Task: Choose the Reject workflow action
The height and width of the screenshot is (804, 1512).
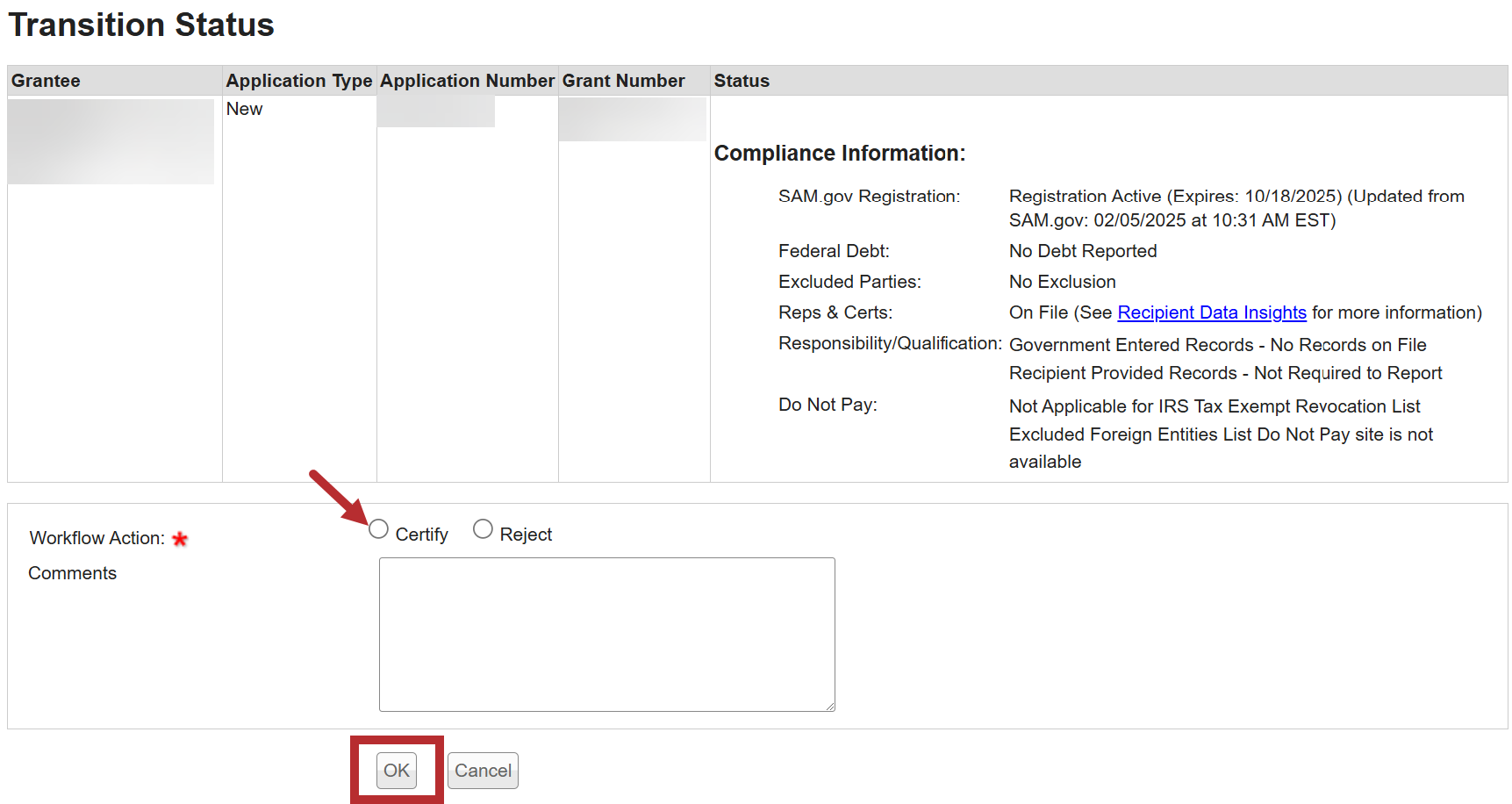Action: (483, 529)
